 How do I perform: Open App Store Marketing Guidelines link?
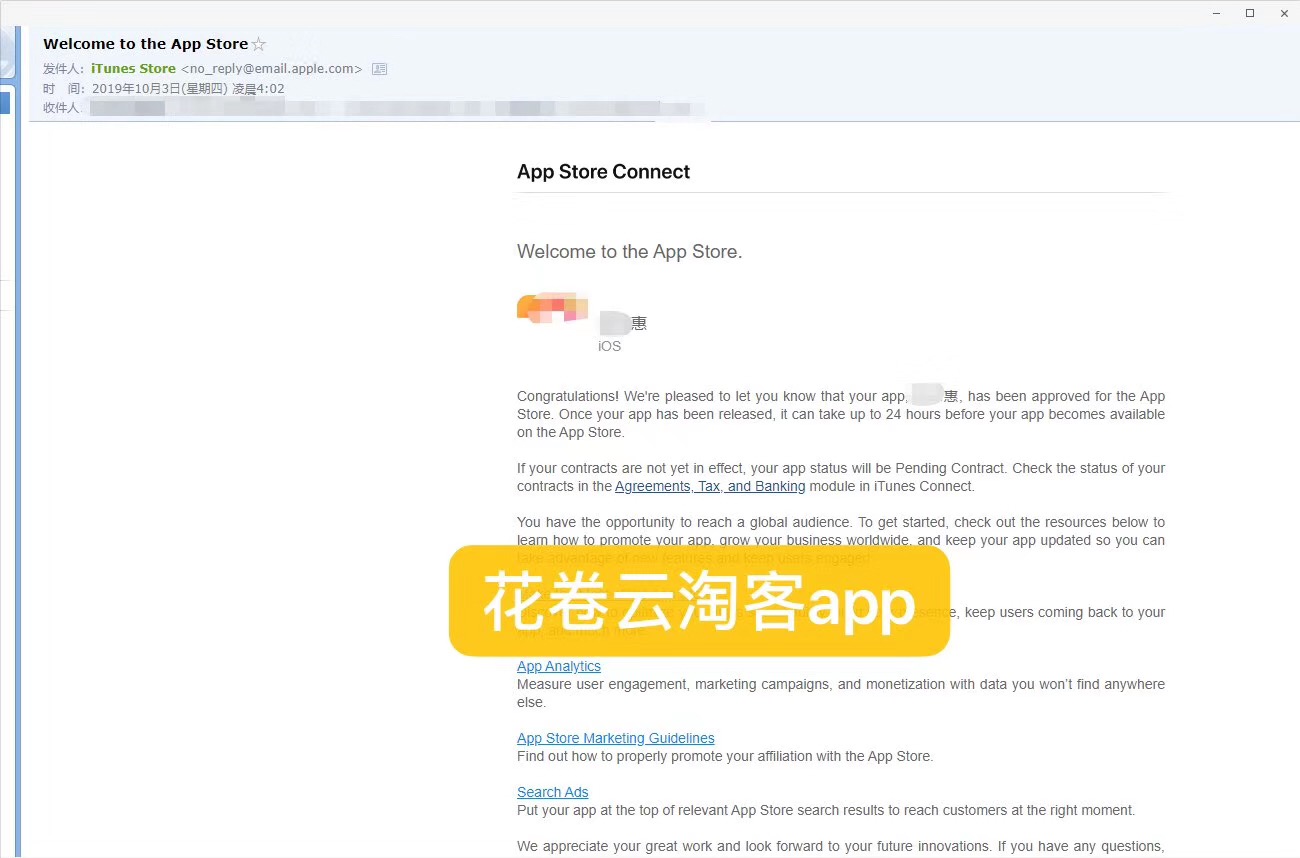click(x=616, y=738)
